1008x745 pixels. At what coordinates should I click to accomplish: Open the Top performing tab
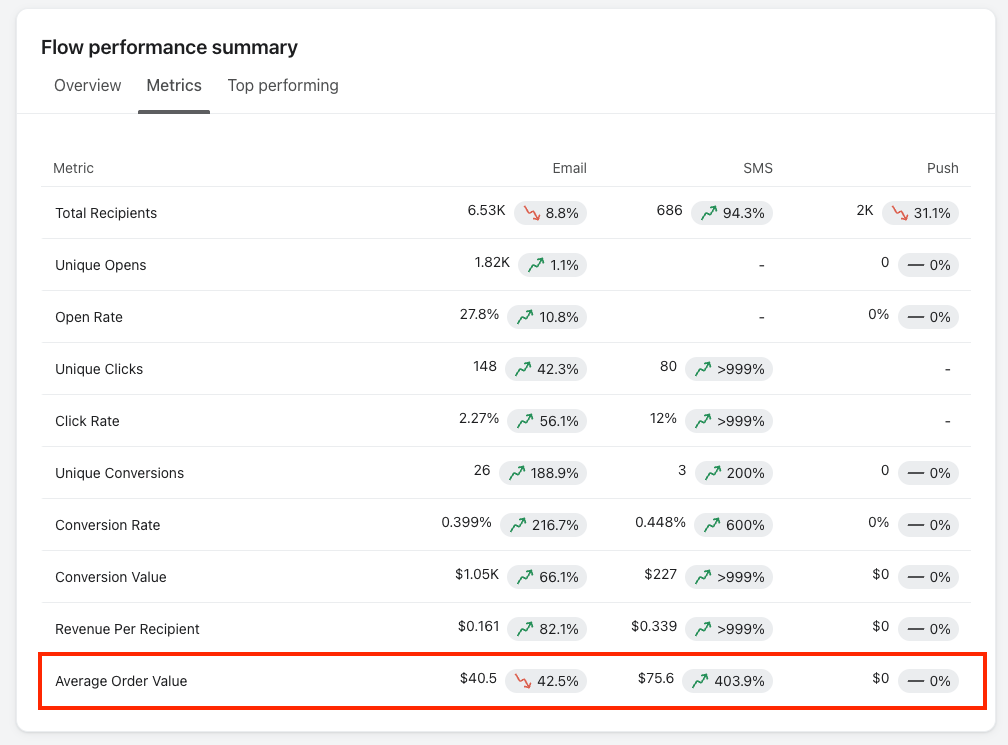click(283, 85)
